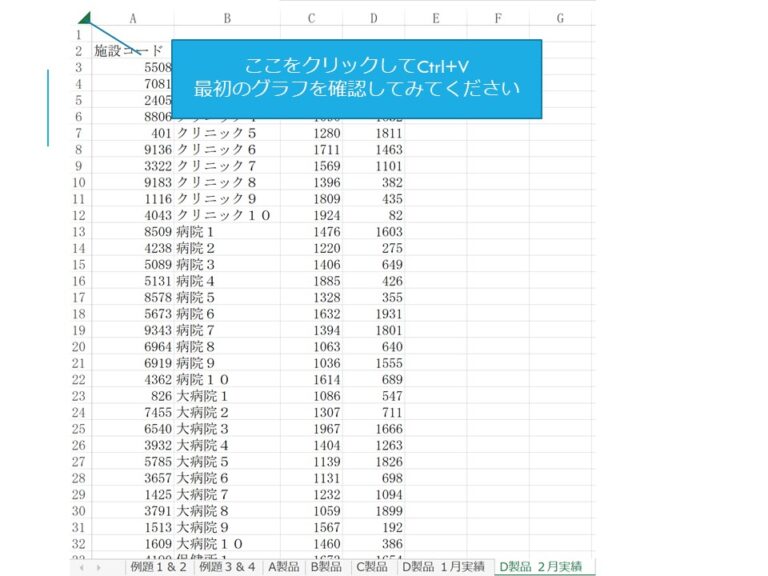The width and height of the screenshot is (768, 576).
Task: Select the cell containing 401
Action: point(133,133)
